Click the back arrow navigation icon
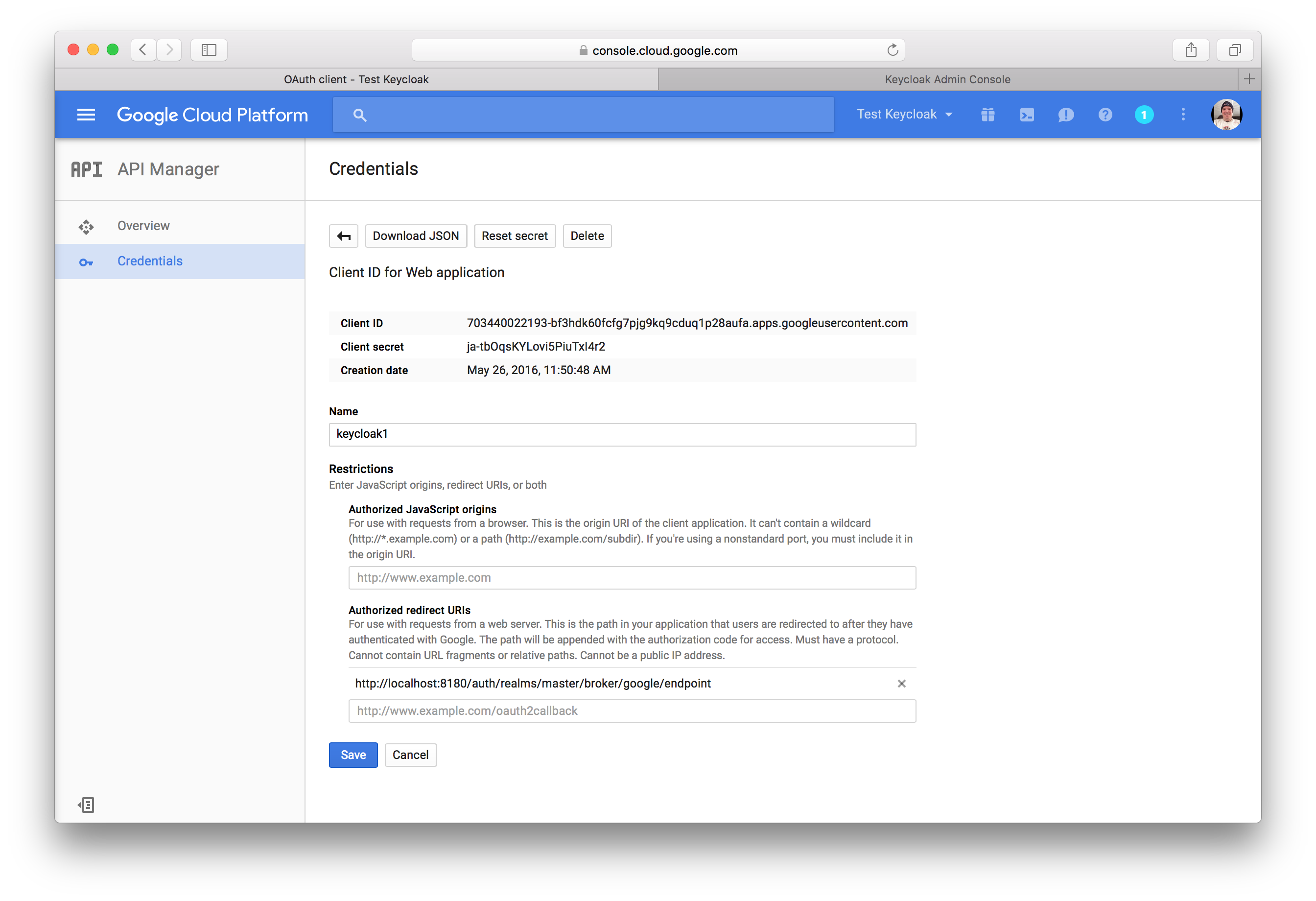The height and width of the screenshot is (901, 1316). point(344,236)
